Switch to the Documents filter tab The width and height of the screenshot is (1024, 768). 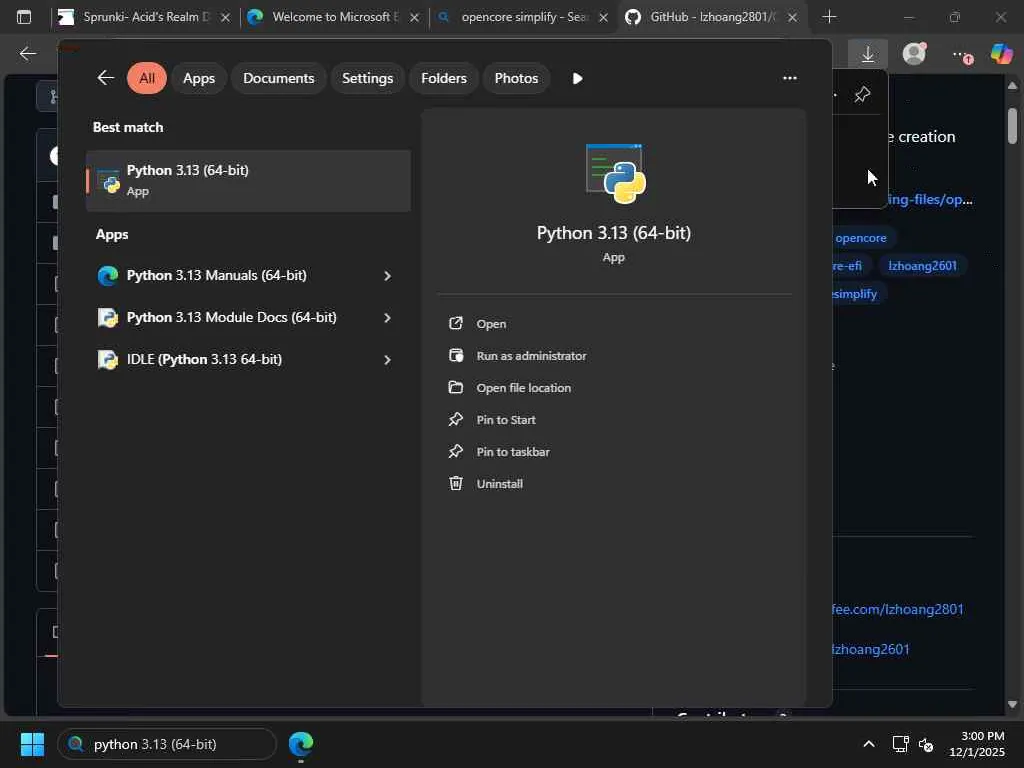point(279,78)
